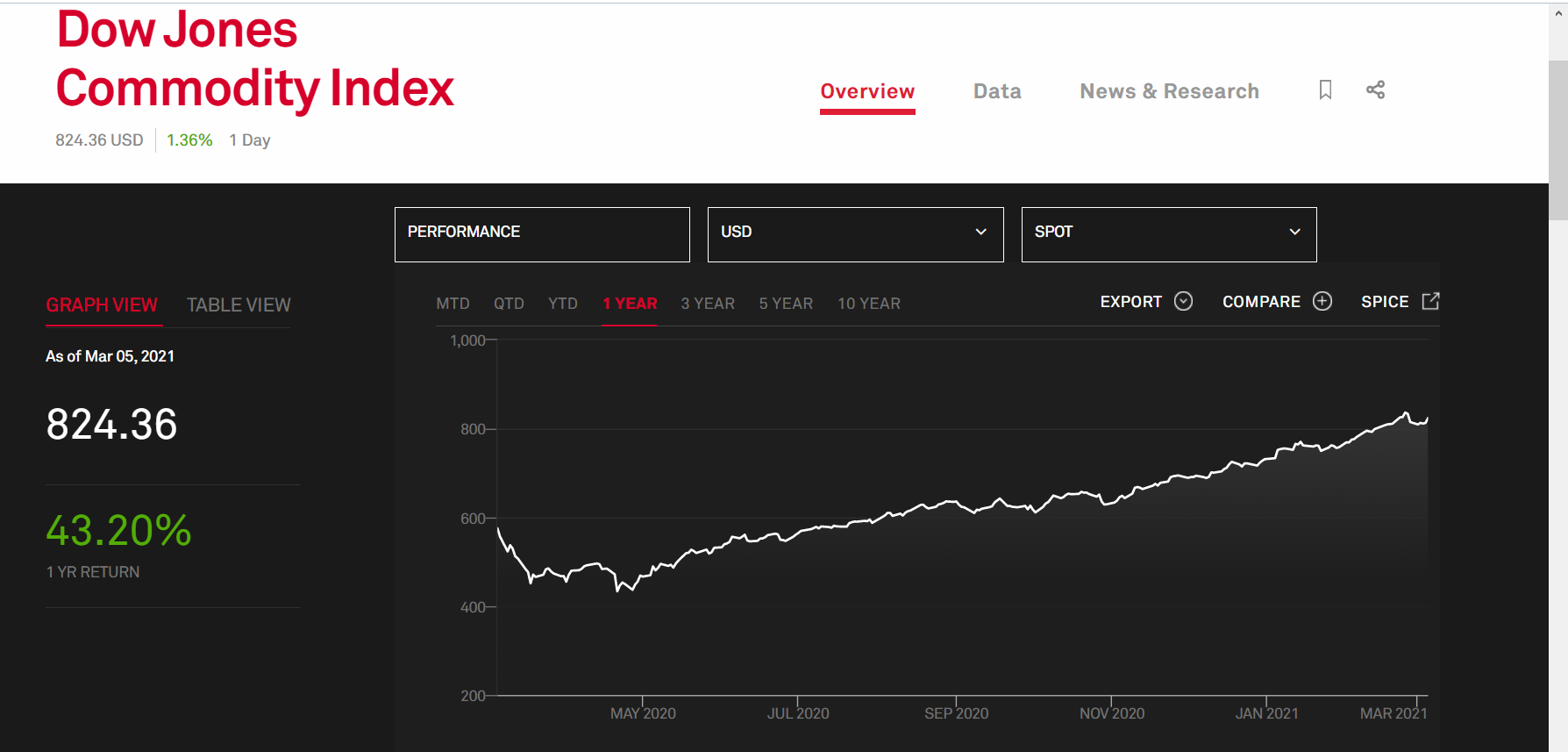
Task: Show 3 YEAR performance
Action: [708, 304]
